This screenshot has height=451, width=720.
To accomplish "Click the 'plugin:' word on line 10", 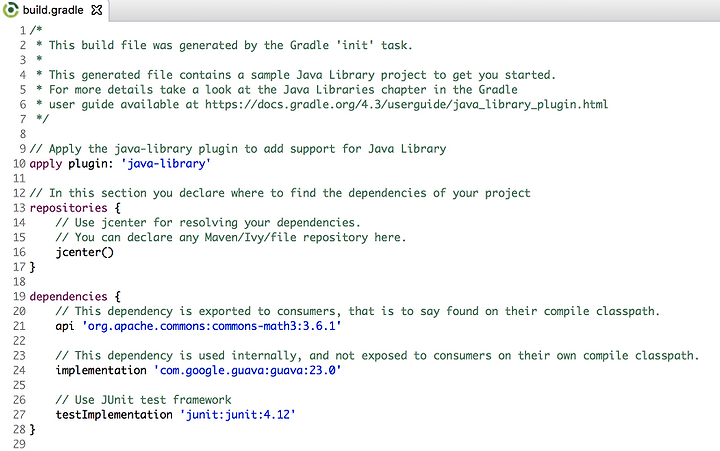I will coord(91,163).
